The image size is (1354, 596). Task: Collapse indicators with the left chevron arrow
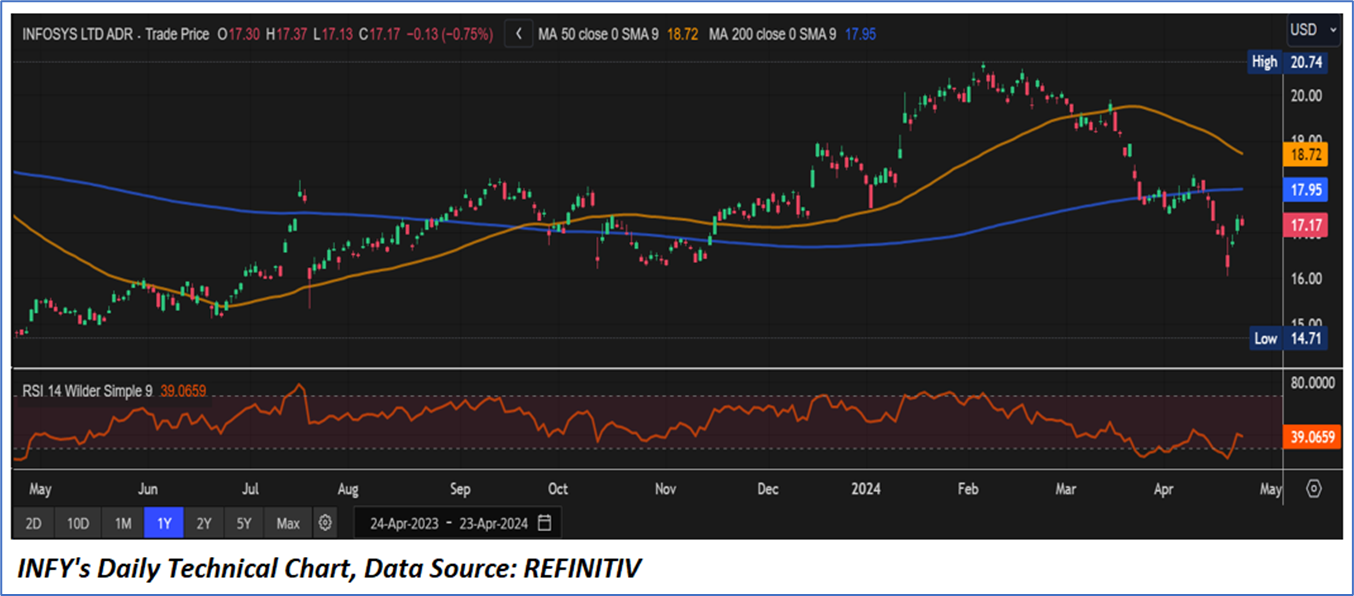[518, 34]
